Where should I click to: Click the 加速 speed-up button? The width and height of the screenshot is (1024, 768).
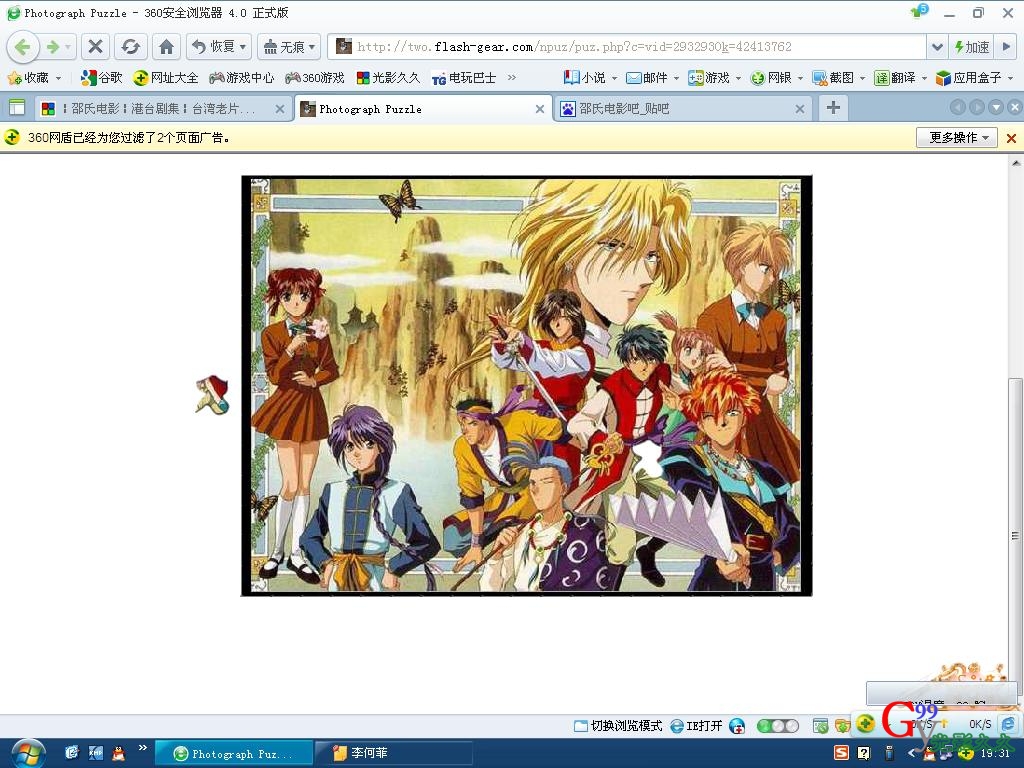point(972,47)
